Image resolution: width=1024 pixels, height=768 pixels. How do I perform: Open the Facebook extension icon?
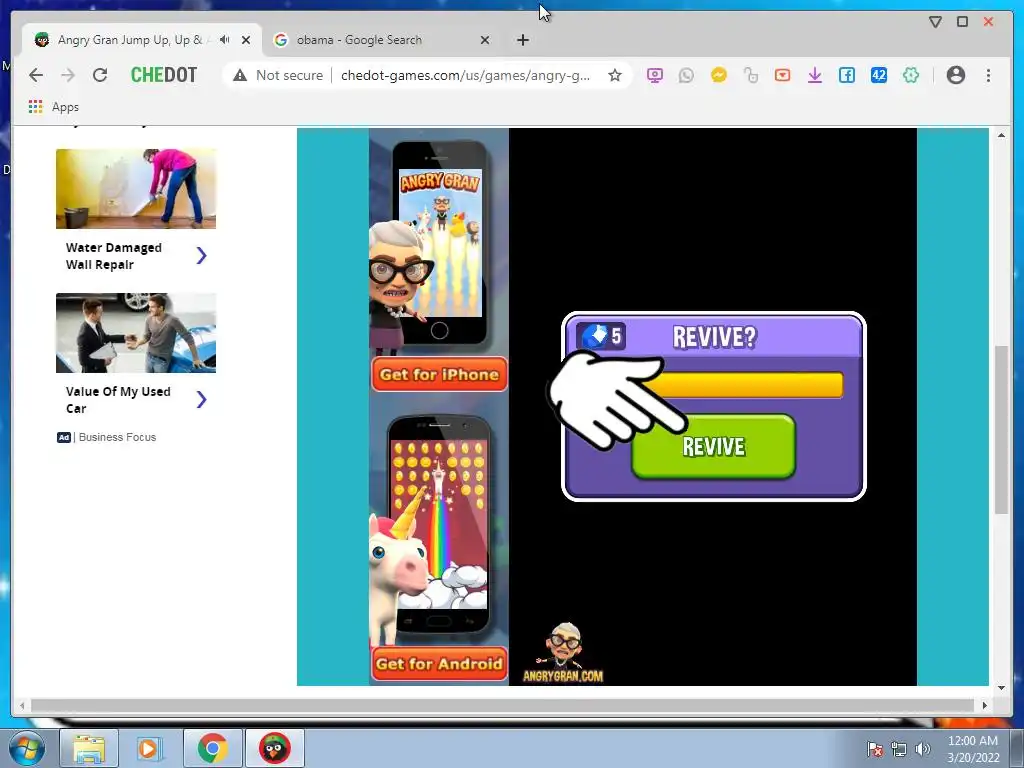click(x=846, y=75)
